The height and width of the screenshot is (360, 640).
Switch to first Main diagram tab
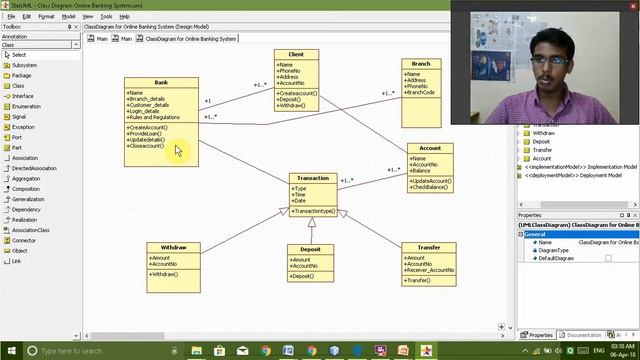pos(98,39)
